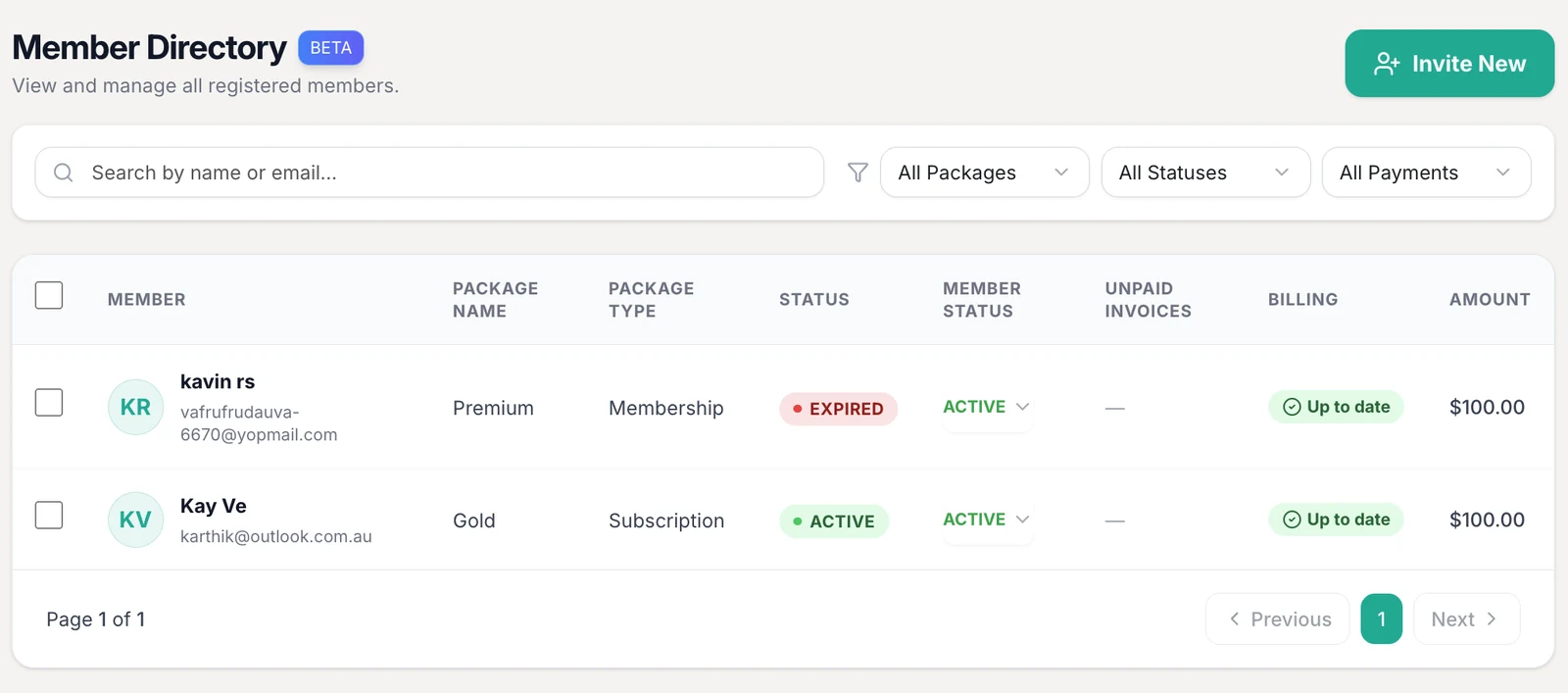Screen dimensions: 1568x693
Task: Click the Gold package cell
Action: pos(474,520)
